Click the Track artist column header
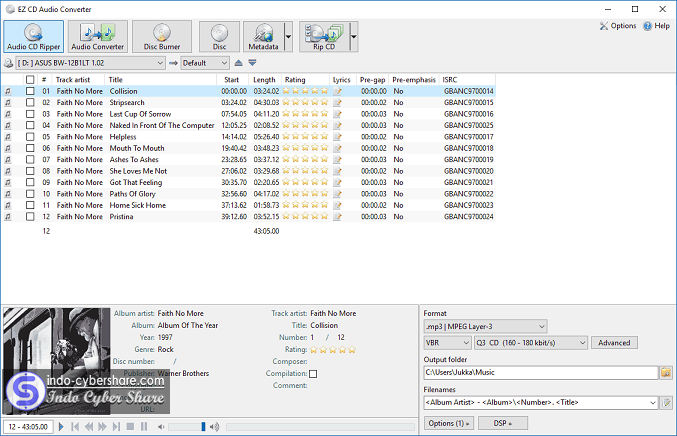This screenshot has width=677, height=436. click(78, 80)
